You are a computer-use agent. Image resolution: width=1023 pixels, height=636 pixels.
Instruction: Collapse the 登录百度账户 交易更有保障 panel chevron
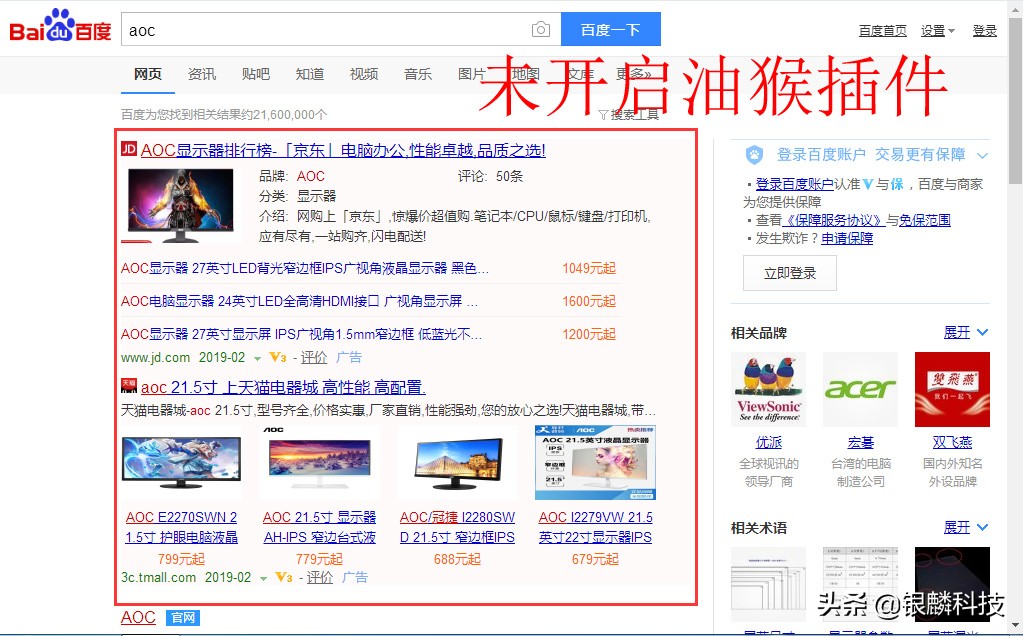982,155
